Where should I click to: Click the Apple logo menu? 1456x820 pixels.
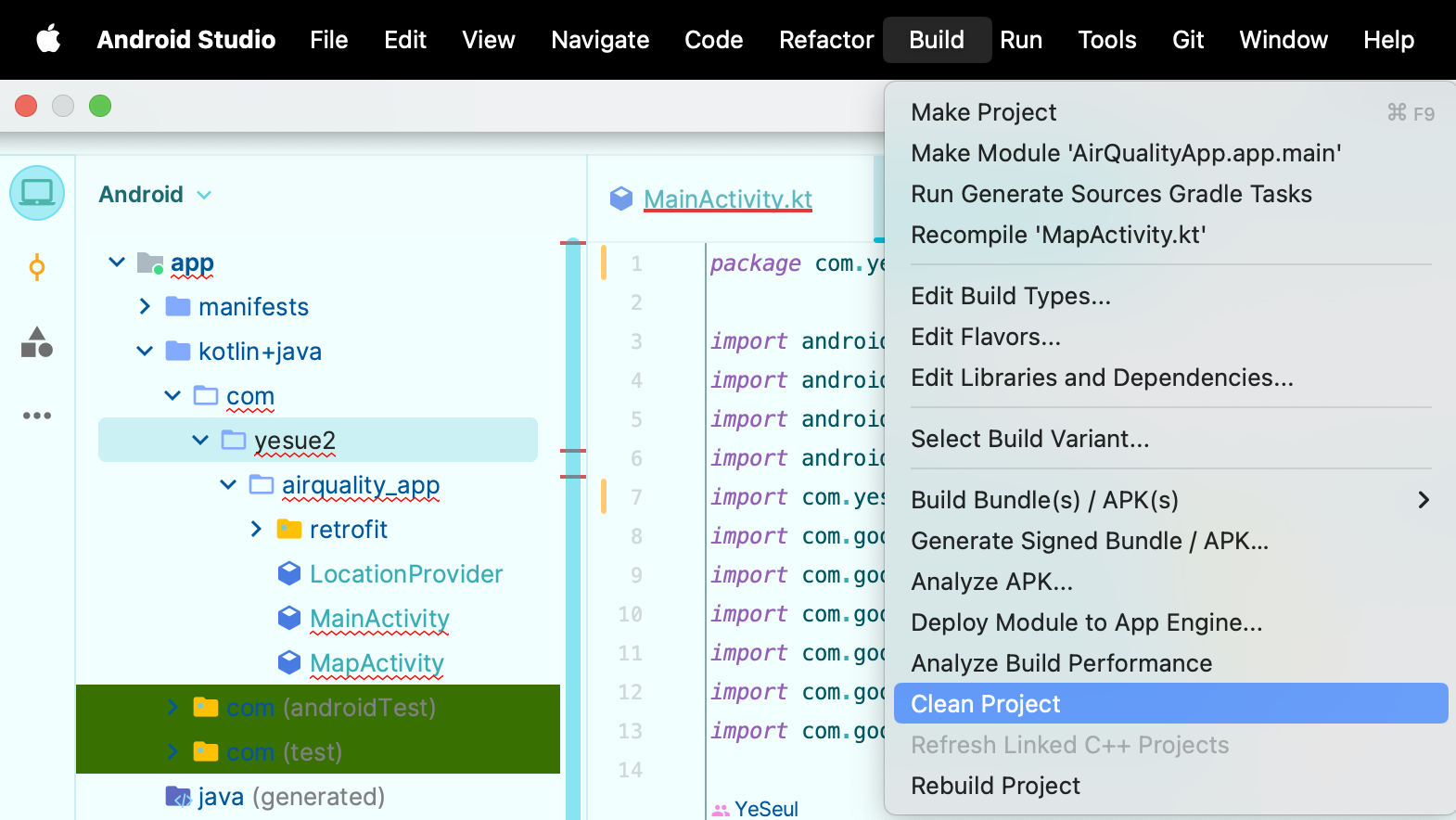click(x=48, y=40)
